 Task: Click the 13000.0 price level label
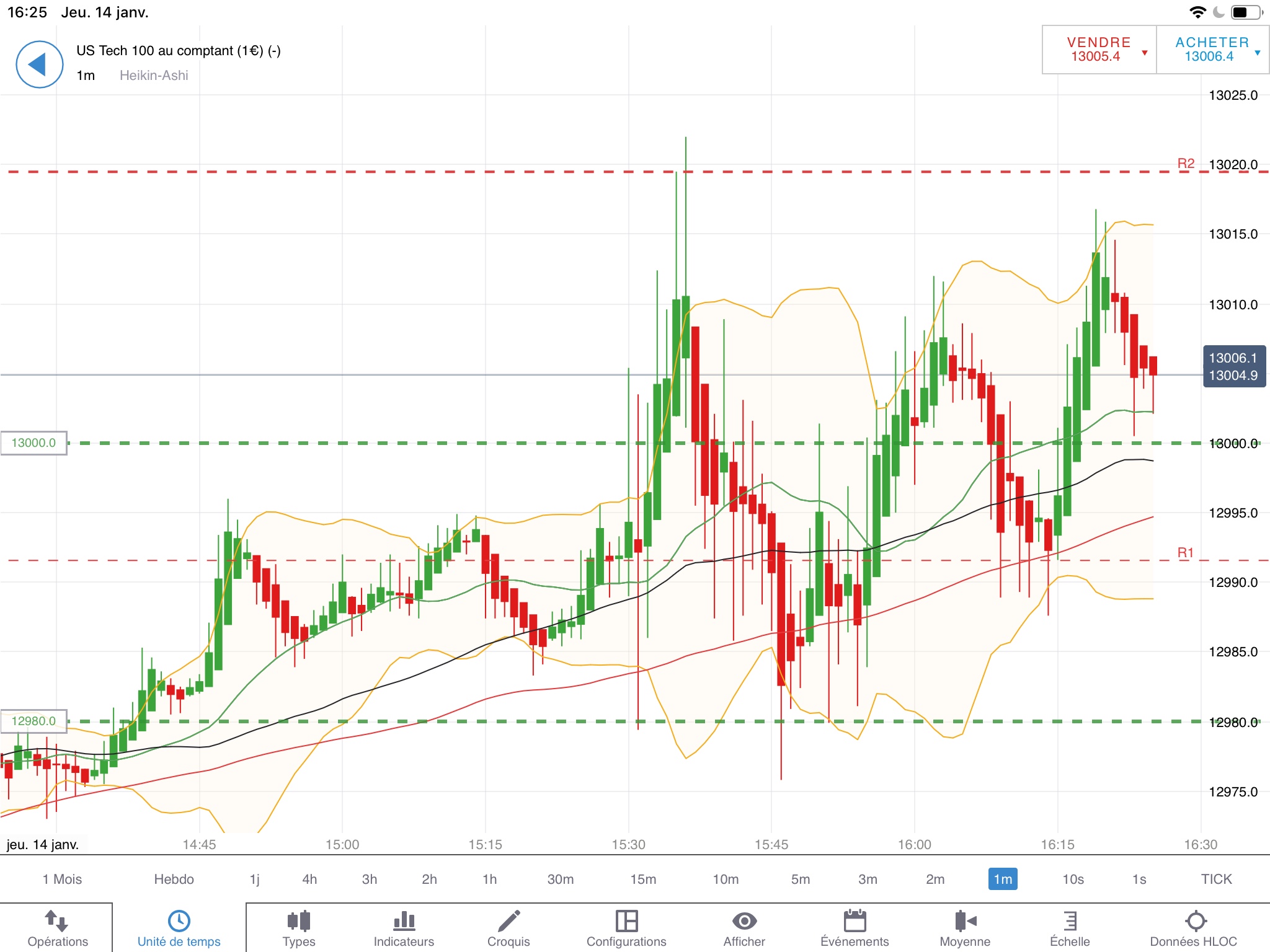click(x=33, y=443)
